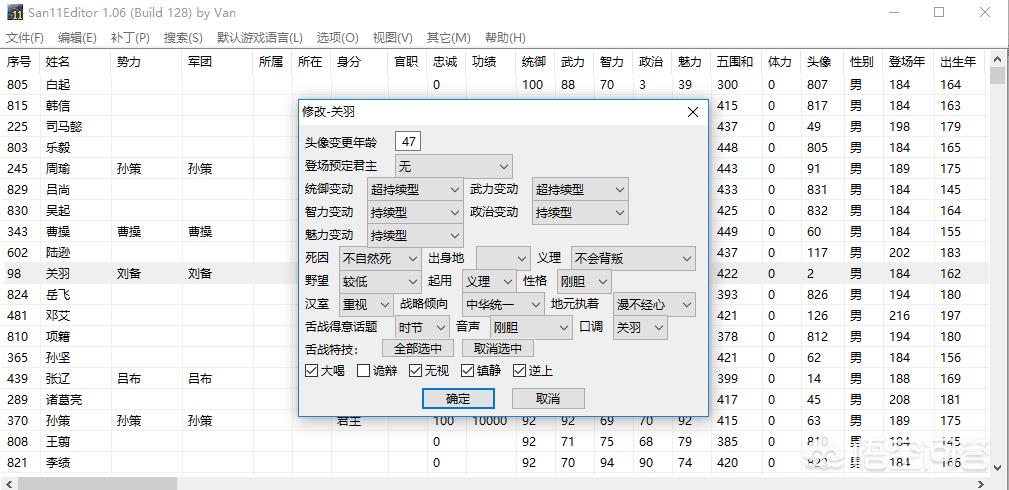Click the 确定 button

click(x=458, y=398)
